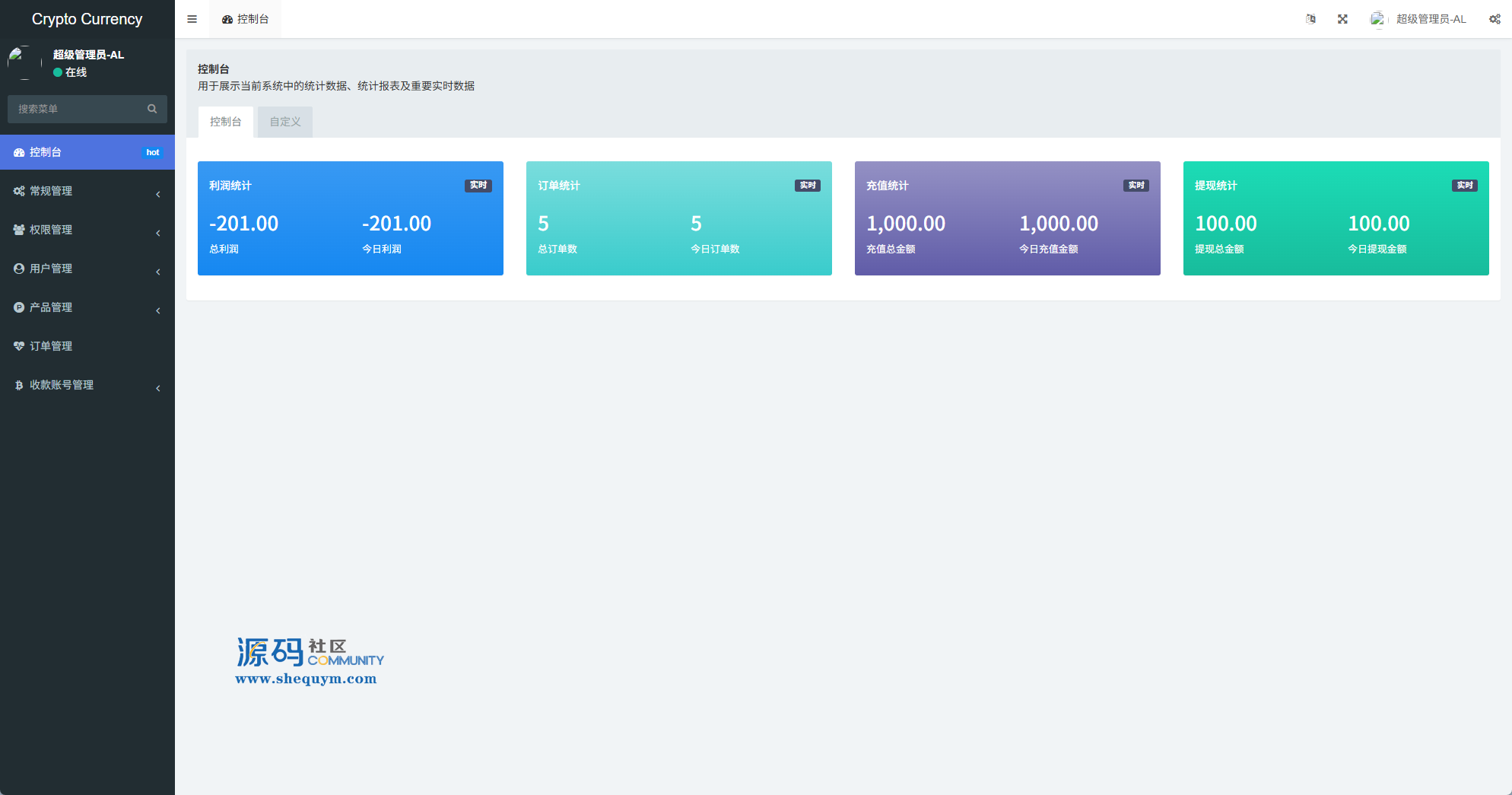This screenshot has height=795, width=1512.
Task: Click the bitcoin icon beside 收款账号管理
Action: pos(19,385)
